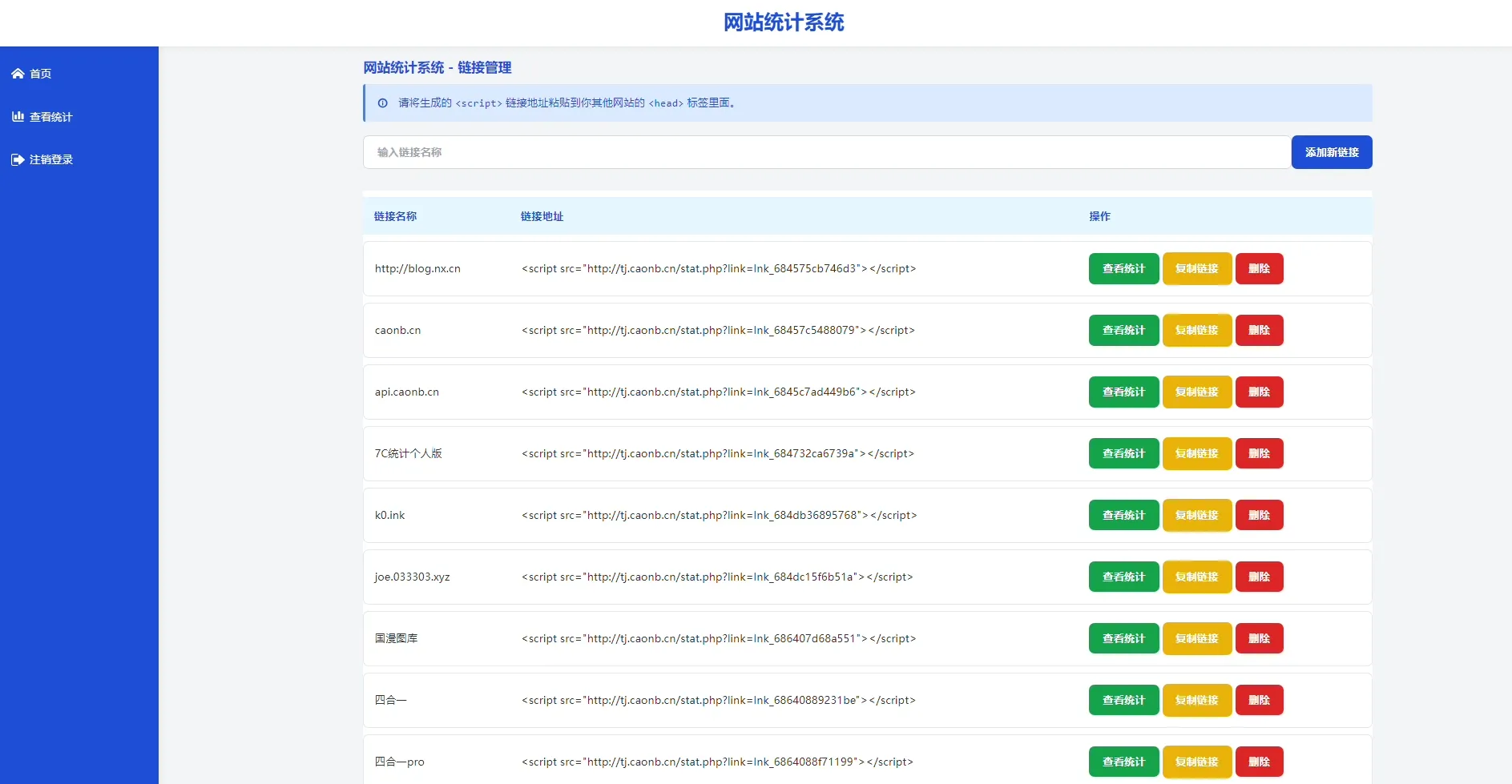The width and height of the screenshot is (1512, 784).
Task: Copy the link for caonb.cn
Action: [1195, 330]
